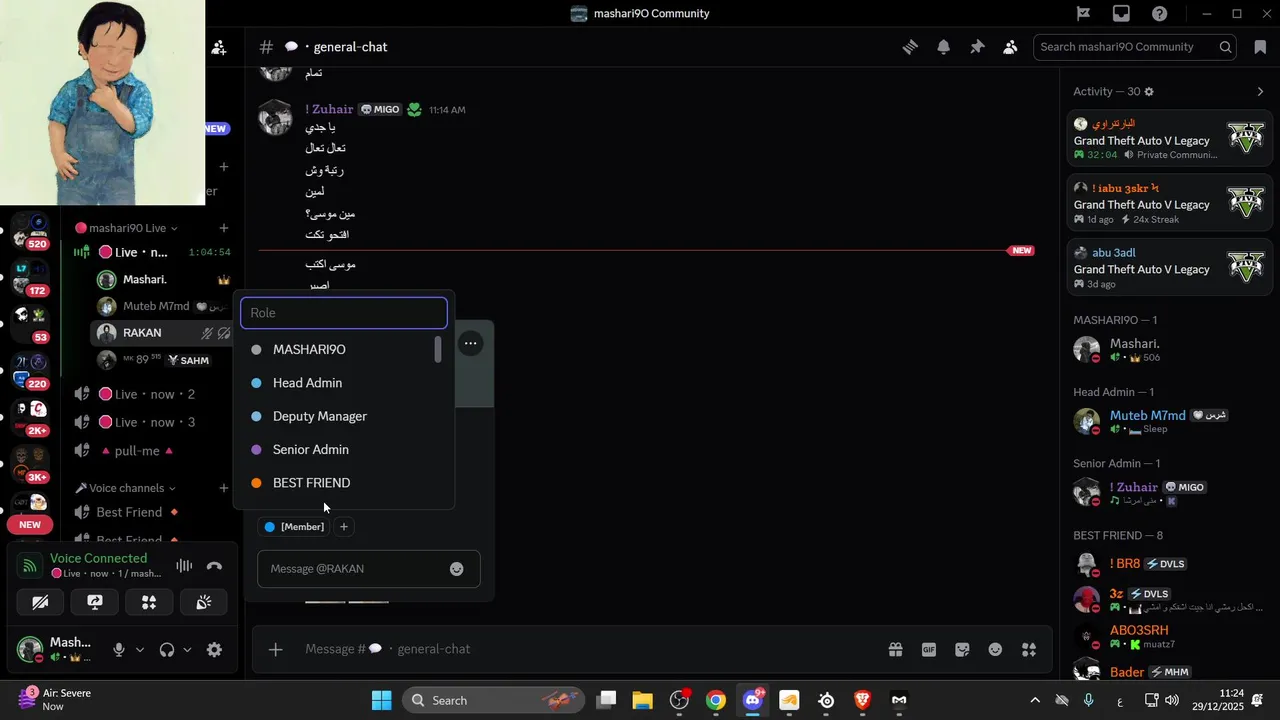Collapse the mashari9O Live category
Screen dimensions: 1280x720
[x=127, y=228]
